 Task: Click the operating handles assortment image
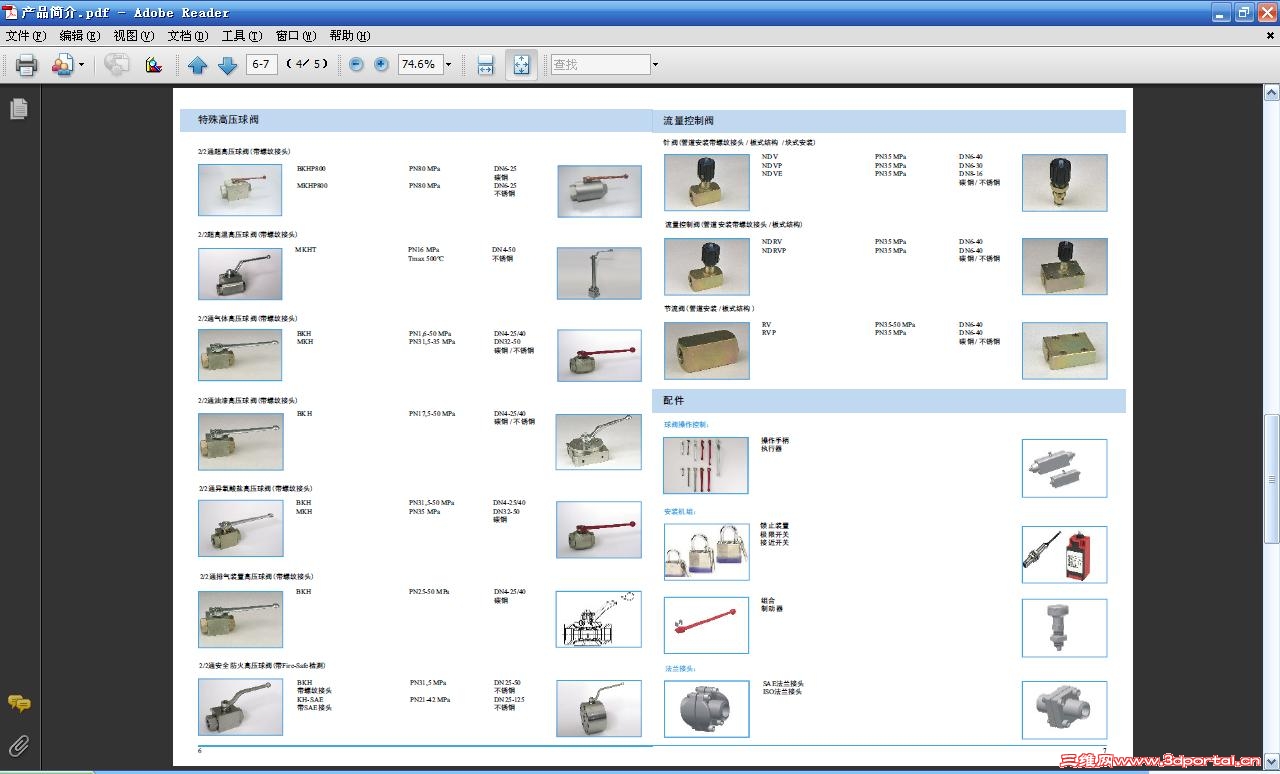[705, 465]
